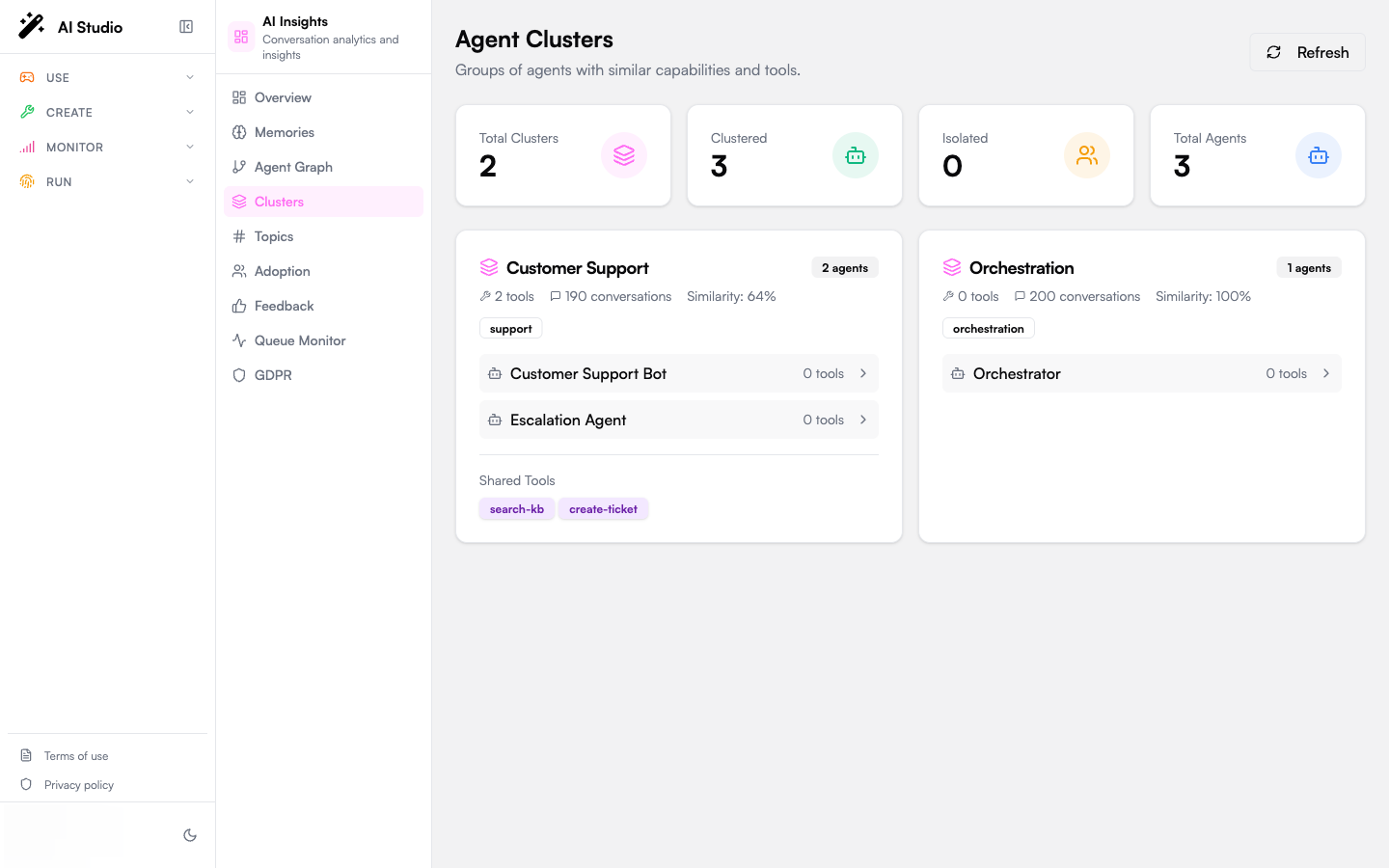Collapse sidebar using panel toggle icon

186,26
